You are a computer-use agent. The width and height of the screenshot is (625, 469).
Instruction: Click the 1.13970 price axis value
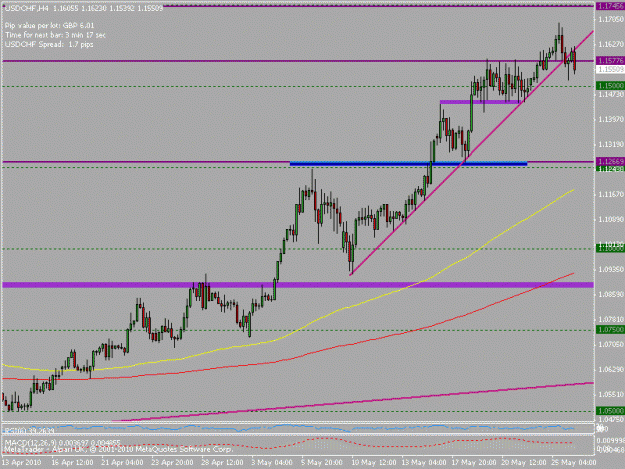(611, 119)
